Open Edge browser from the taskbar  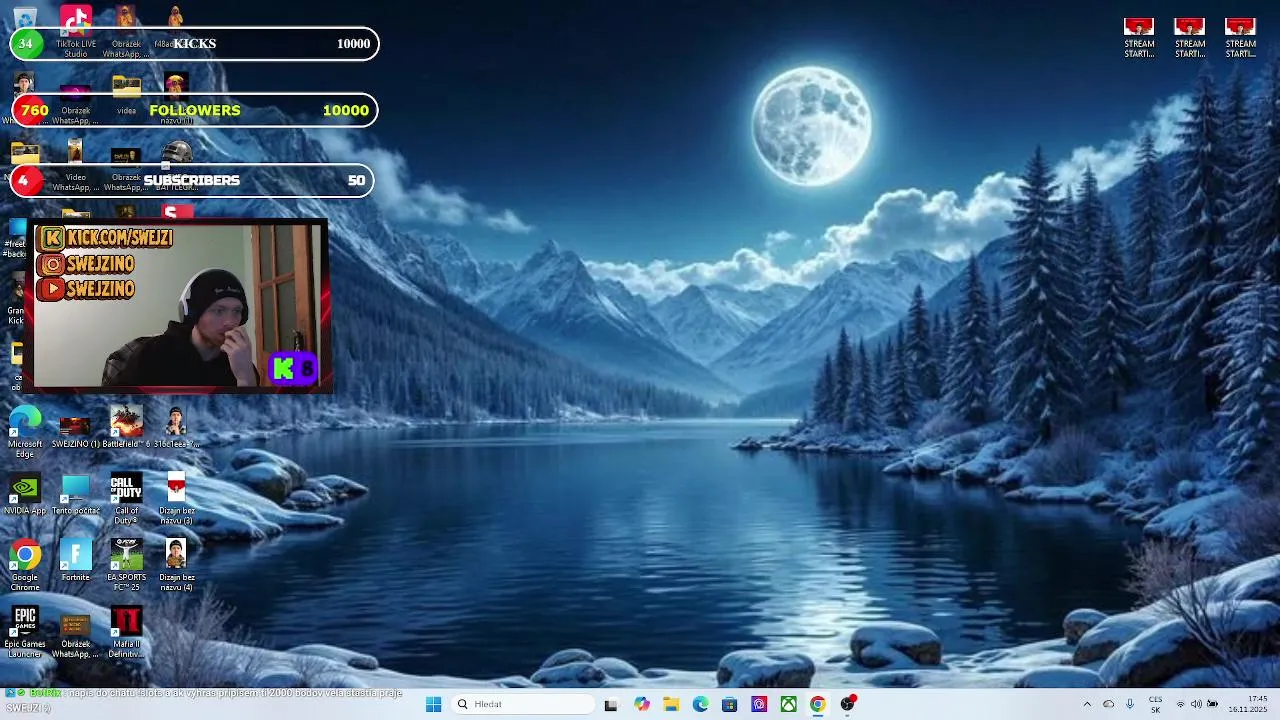pos(701,704)
